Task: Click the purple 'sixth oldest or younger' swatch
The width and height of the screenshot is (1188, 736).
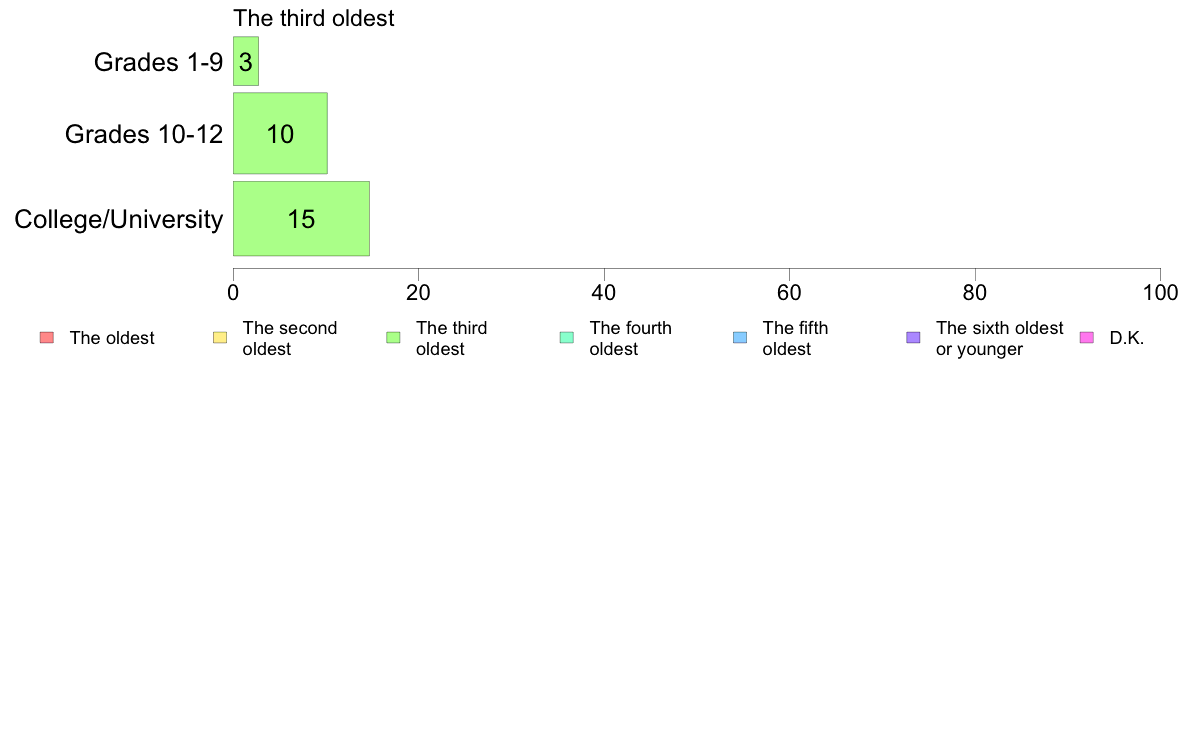Action: [913, 338]
